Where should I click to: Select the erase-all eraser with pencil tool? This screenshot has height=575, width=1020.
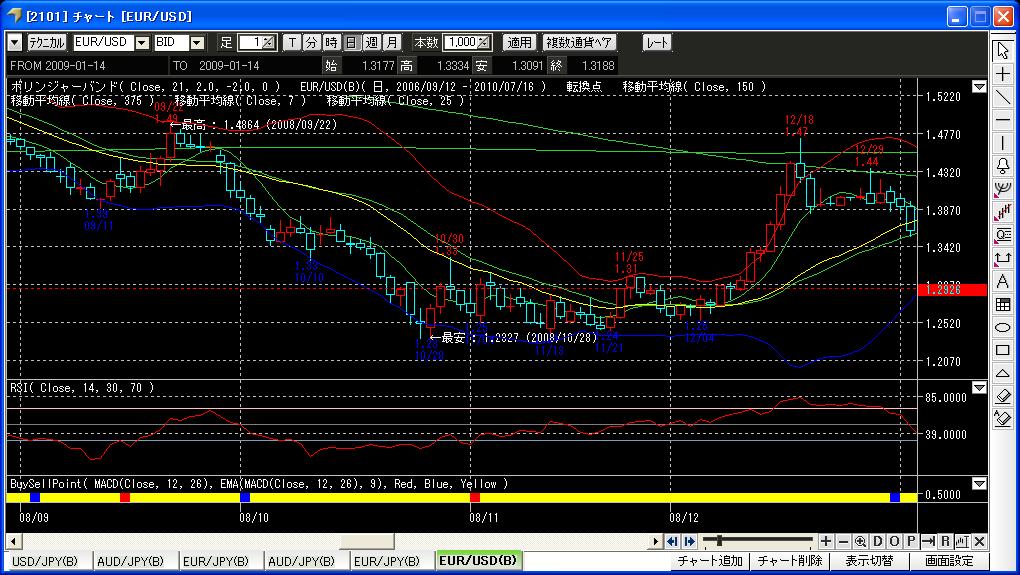click(1002, 419)
